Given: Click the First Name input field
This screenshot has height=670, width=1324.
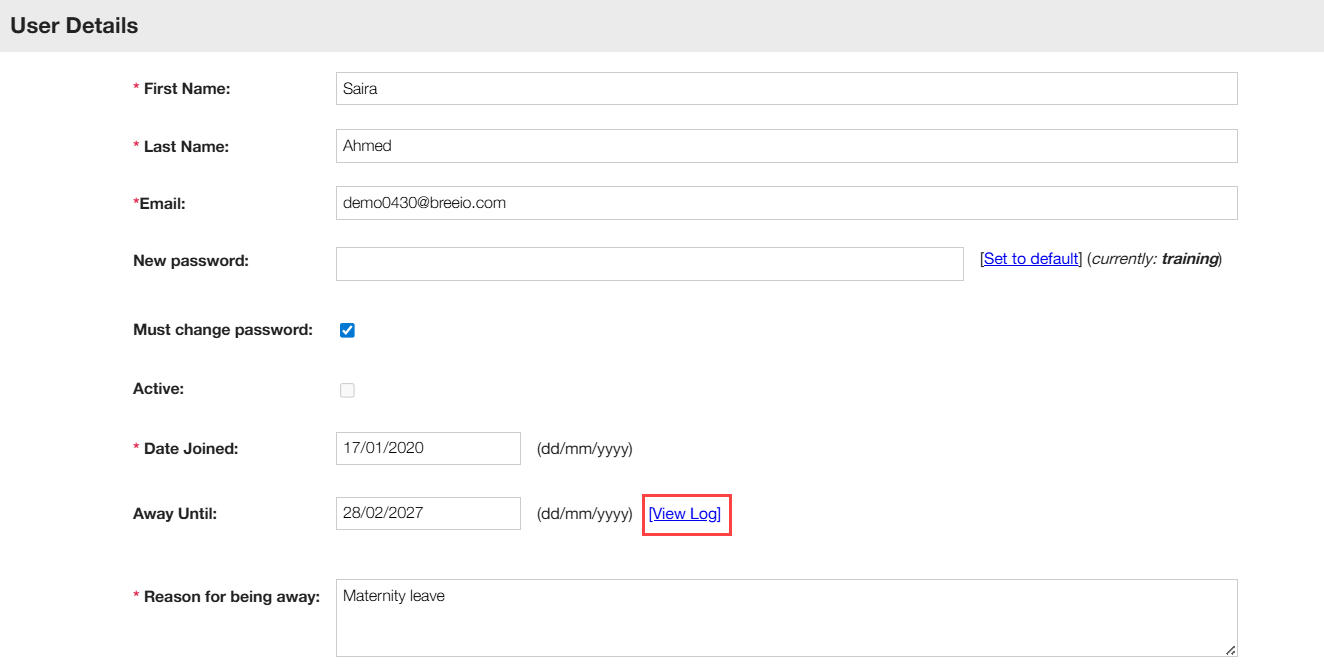Looking at the screenshot, I should pos(786,88).
